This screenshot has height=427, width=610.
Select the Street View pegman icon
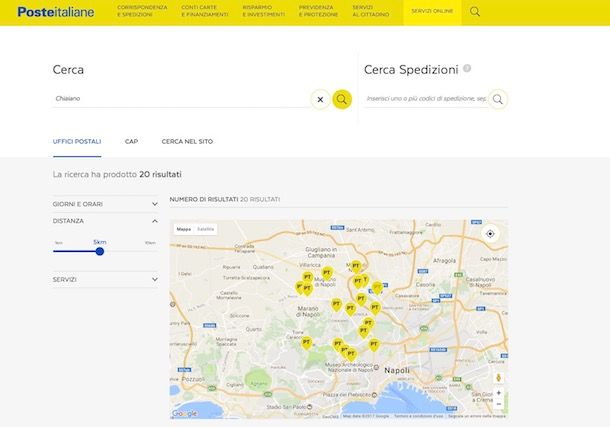498,378
